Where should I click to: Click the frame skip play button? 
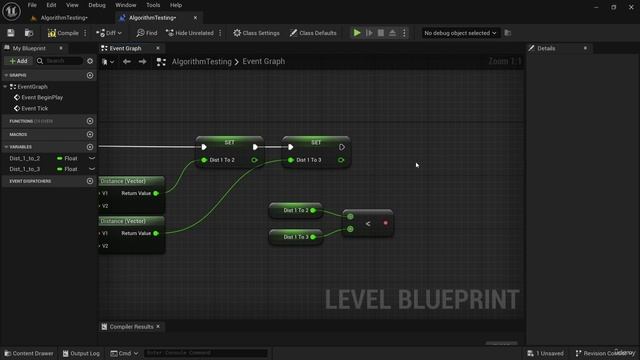click(x=369, y=33)
